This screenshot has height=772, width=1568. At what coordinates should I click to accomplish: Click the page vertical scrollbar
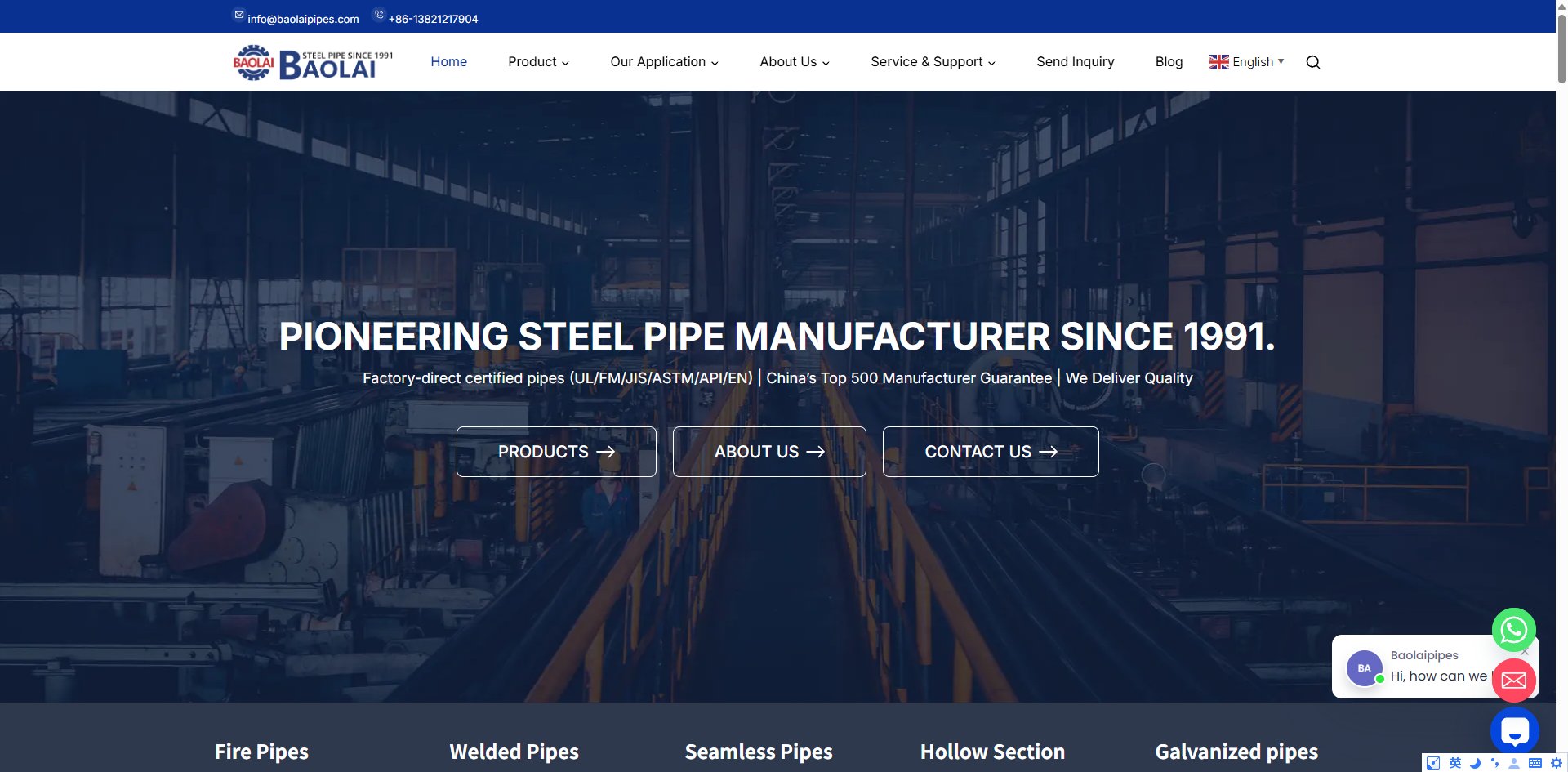(x=1561, y=386)
